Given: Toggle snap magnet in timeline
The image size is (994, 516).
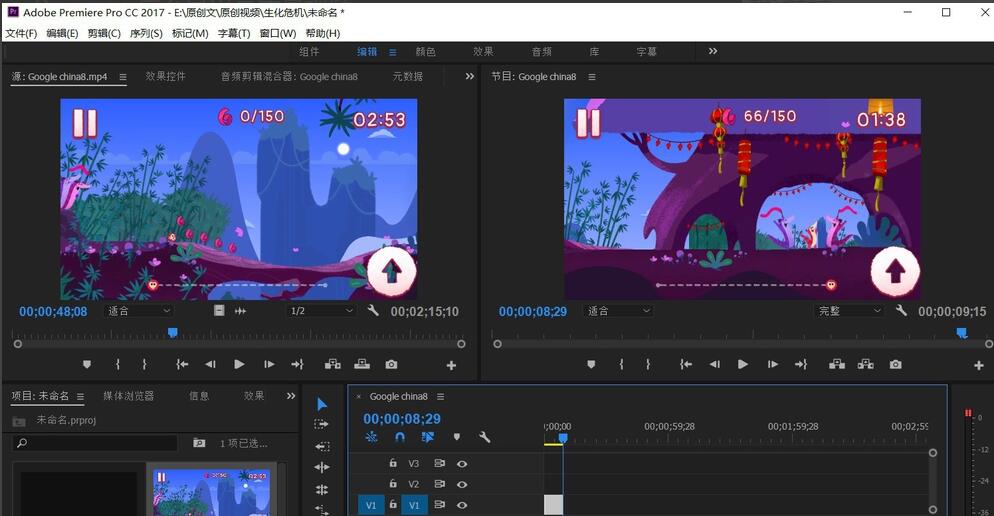Looking at the screenshot, I should point(400,437).
